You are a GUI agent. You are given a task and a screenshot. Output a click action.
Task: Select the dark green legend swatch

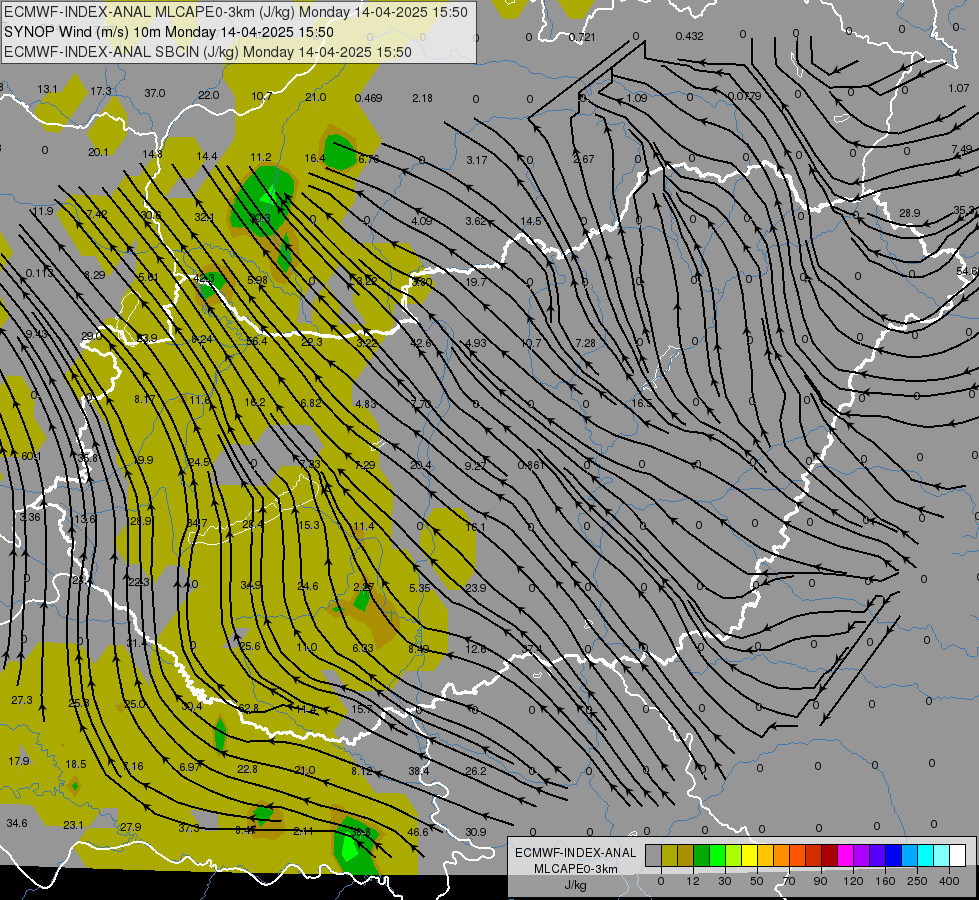(701, 855)
